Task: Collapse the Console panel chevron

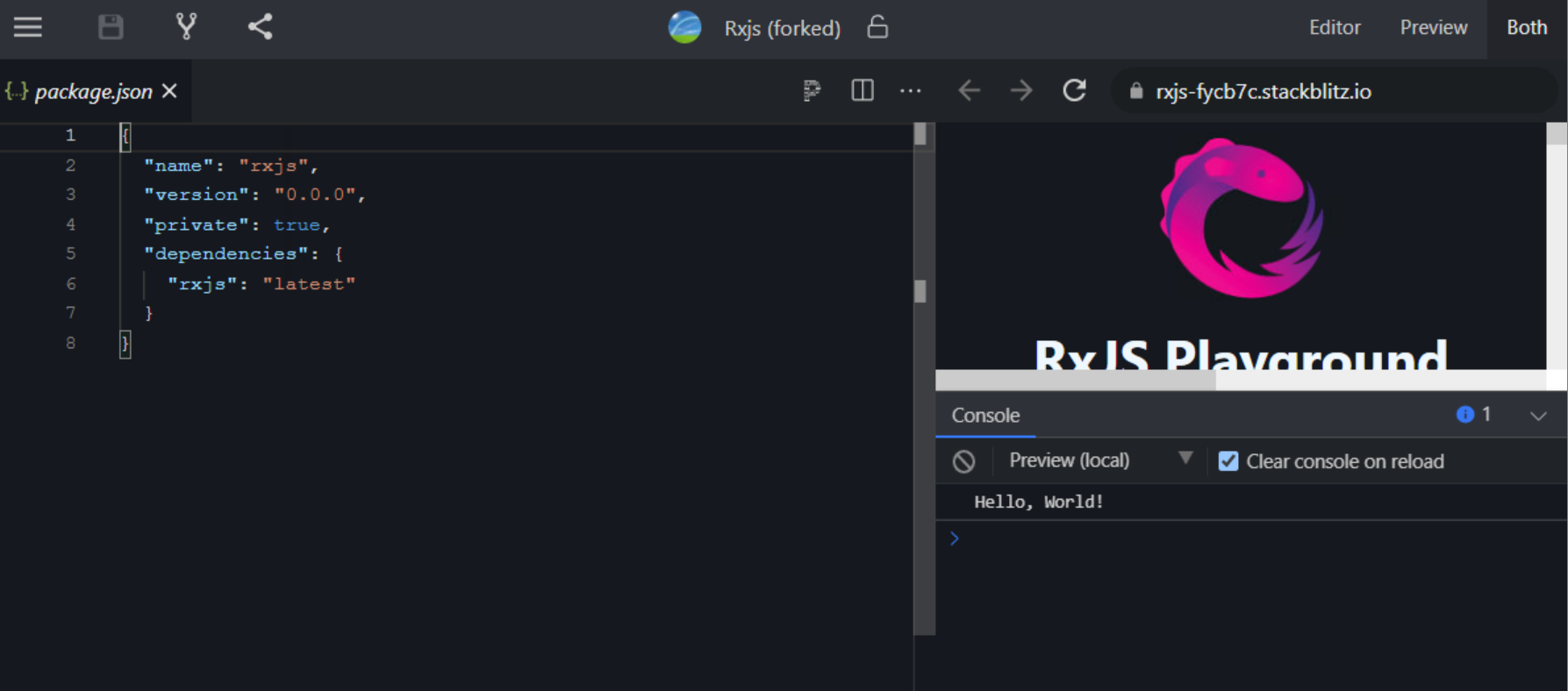Action: (x=1538, y=416)
